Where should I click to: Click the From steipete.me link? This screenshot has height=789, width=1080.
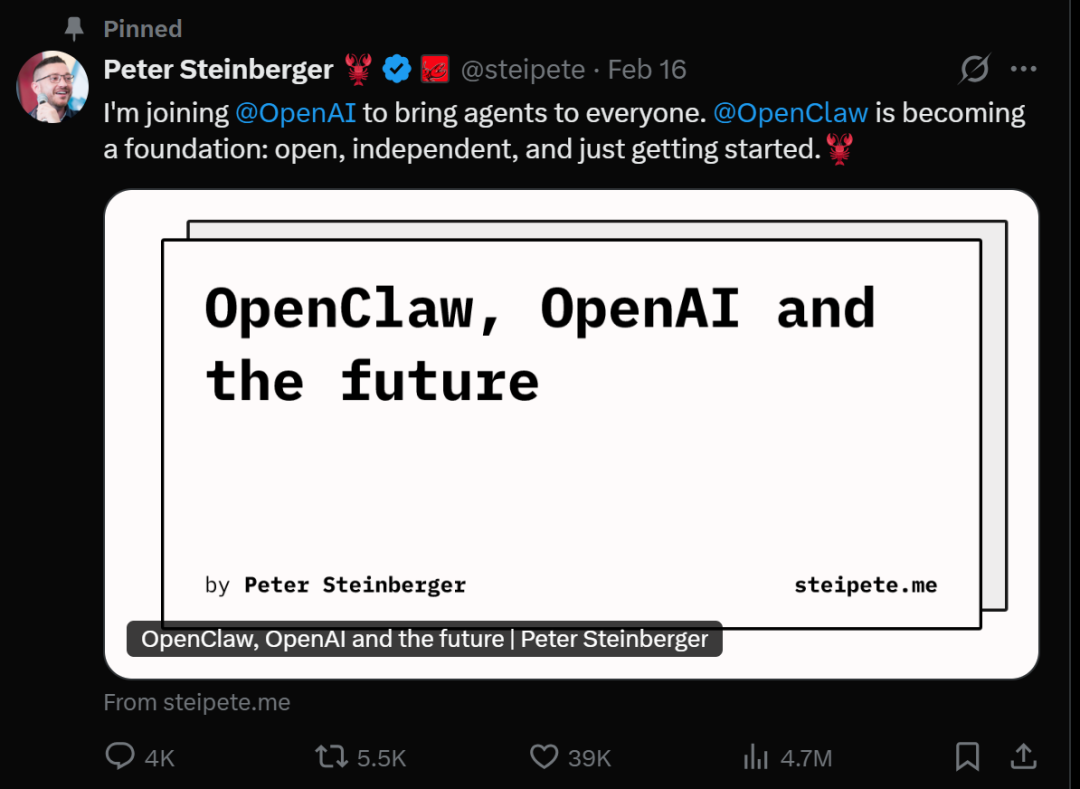click(x=196, y=702)
